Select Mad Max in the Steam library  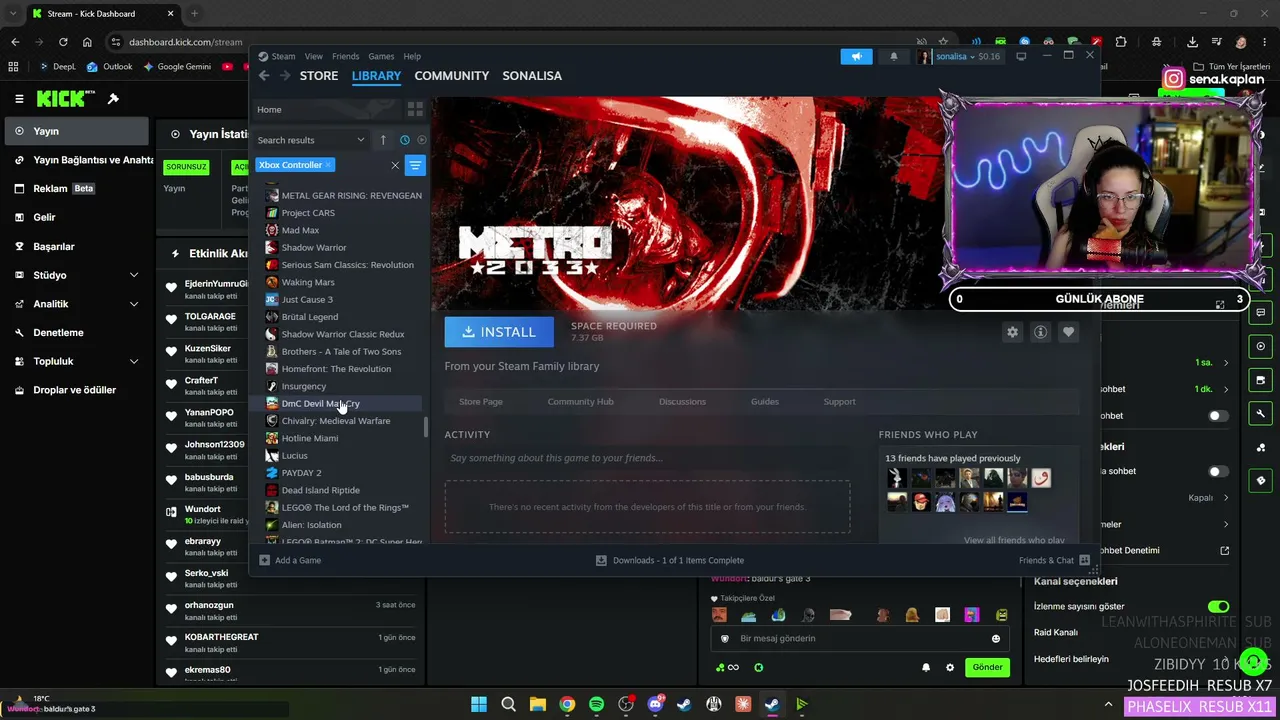coord(300,230)
